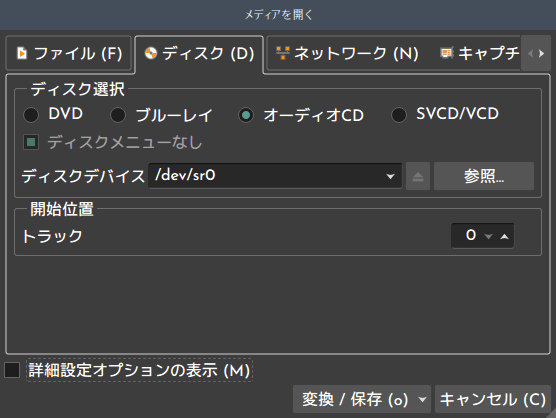Click the disc eject icon button
This screenshot has height=418, width=556.
[x=418, y=176]
